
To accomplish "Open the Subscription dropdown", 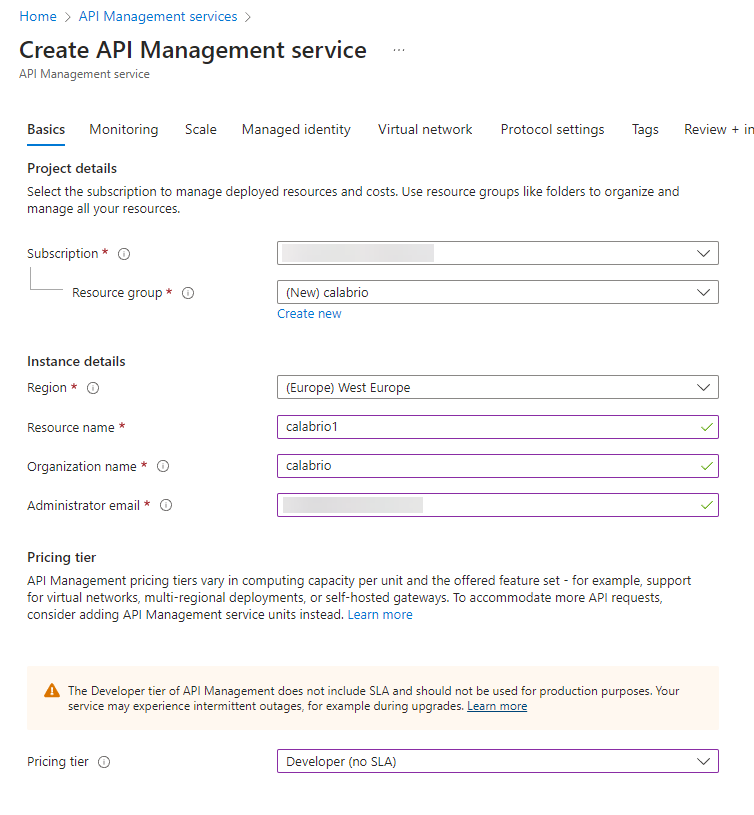I will point(498,253).
